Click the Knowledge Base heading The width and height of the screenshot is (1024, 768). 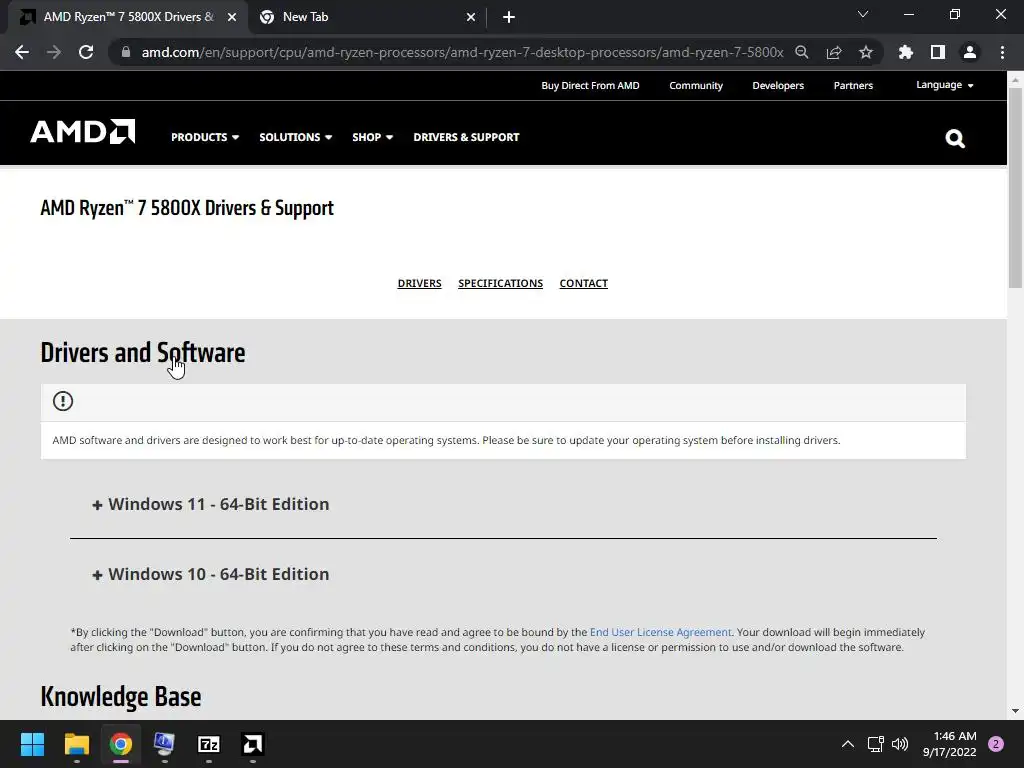tap(121, 697)
